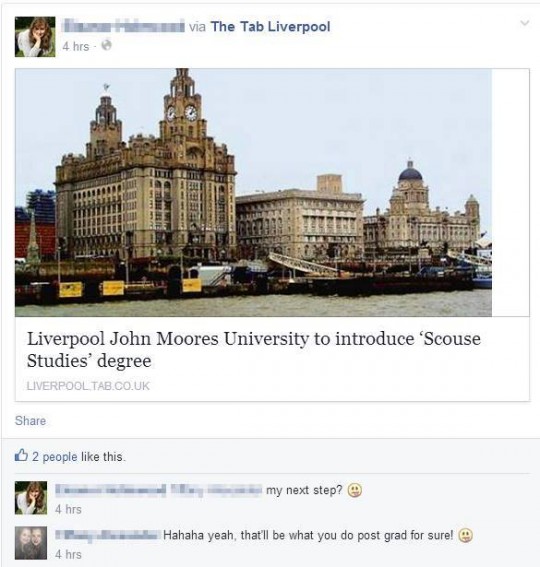Click the public globe privacy icon

tap(106, 46)
